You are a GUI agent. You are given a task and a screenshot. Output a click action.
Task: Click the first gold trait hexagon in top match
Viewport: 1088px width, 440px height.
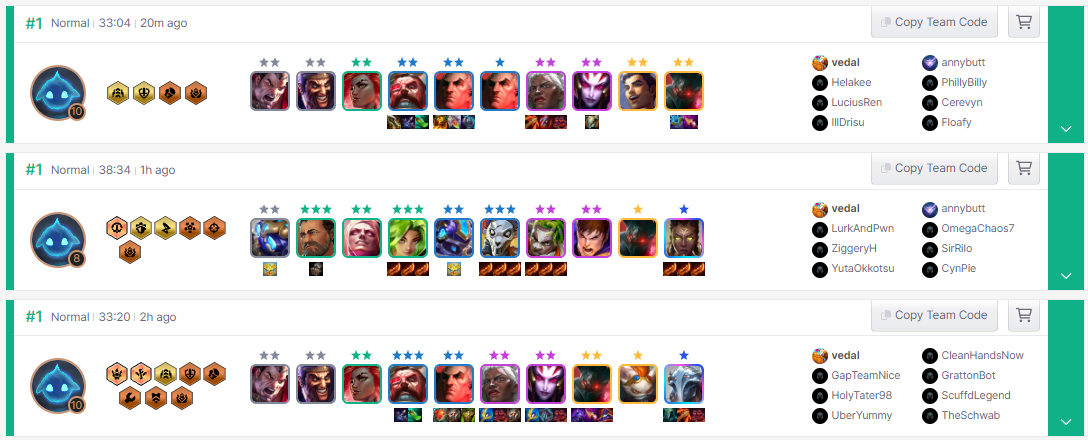point(117,92)
